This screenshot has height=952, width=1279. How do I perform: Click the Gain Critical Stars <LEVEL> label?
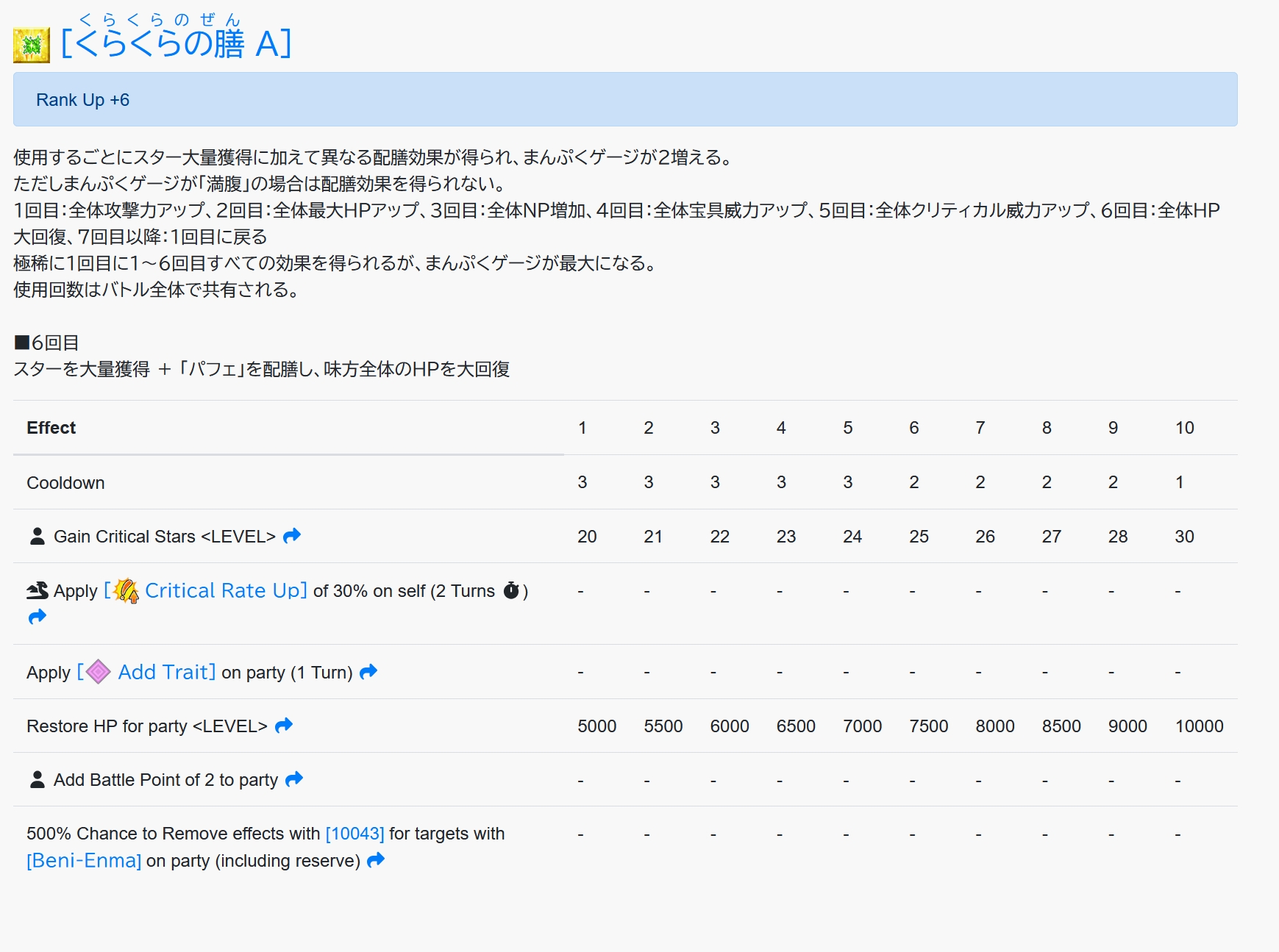pyautogui.click(x=165, y=537)
